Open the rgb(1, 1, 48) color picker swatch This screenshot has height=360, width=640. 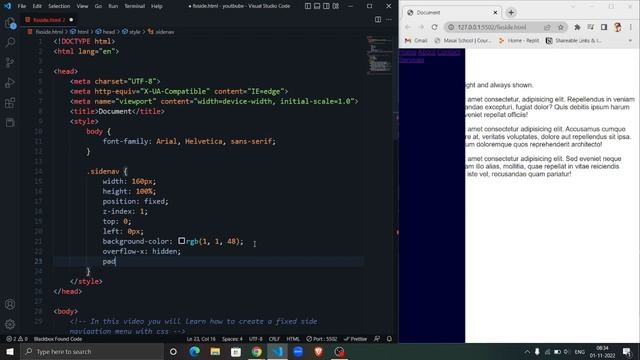click(182, 241)
